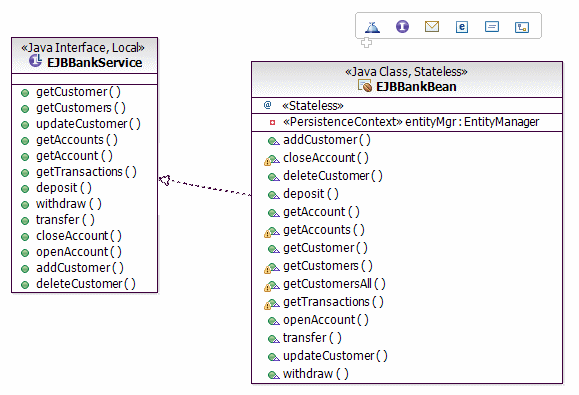Select getCustomer() text in EJBBankBean
579x395 pixels.
[x=325, y=248]
